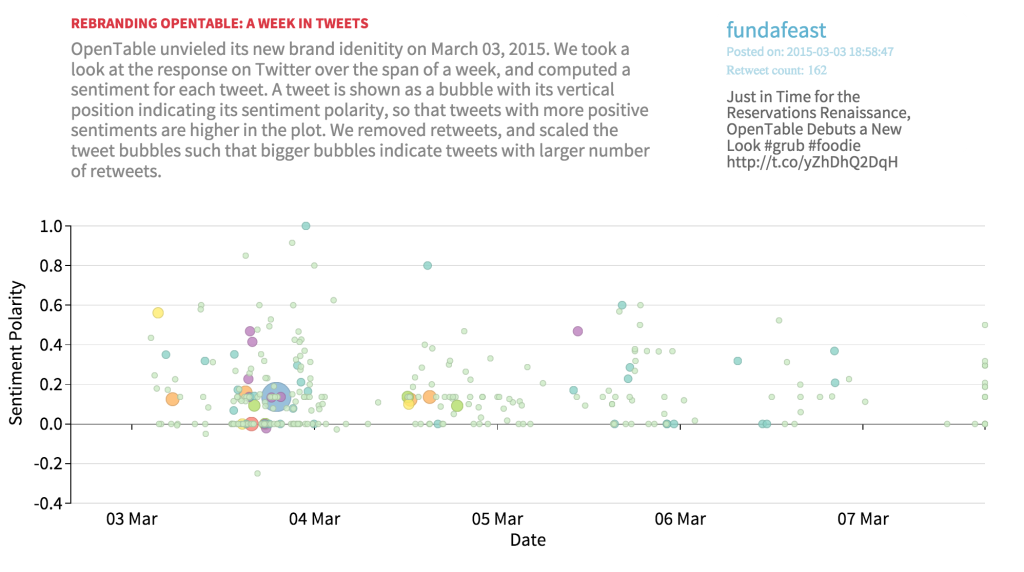Click the teal bubble at 0.6 on 05 Mar

click(x=622, y=305)
